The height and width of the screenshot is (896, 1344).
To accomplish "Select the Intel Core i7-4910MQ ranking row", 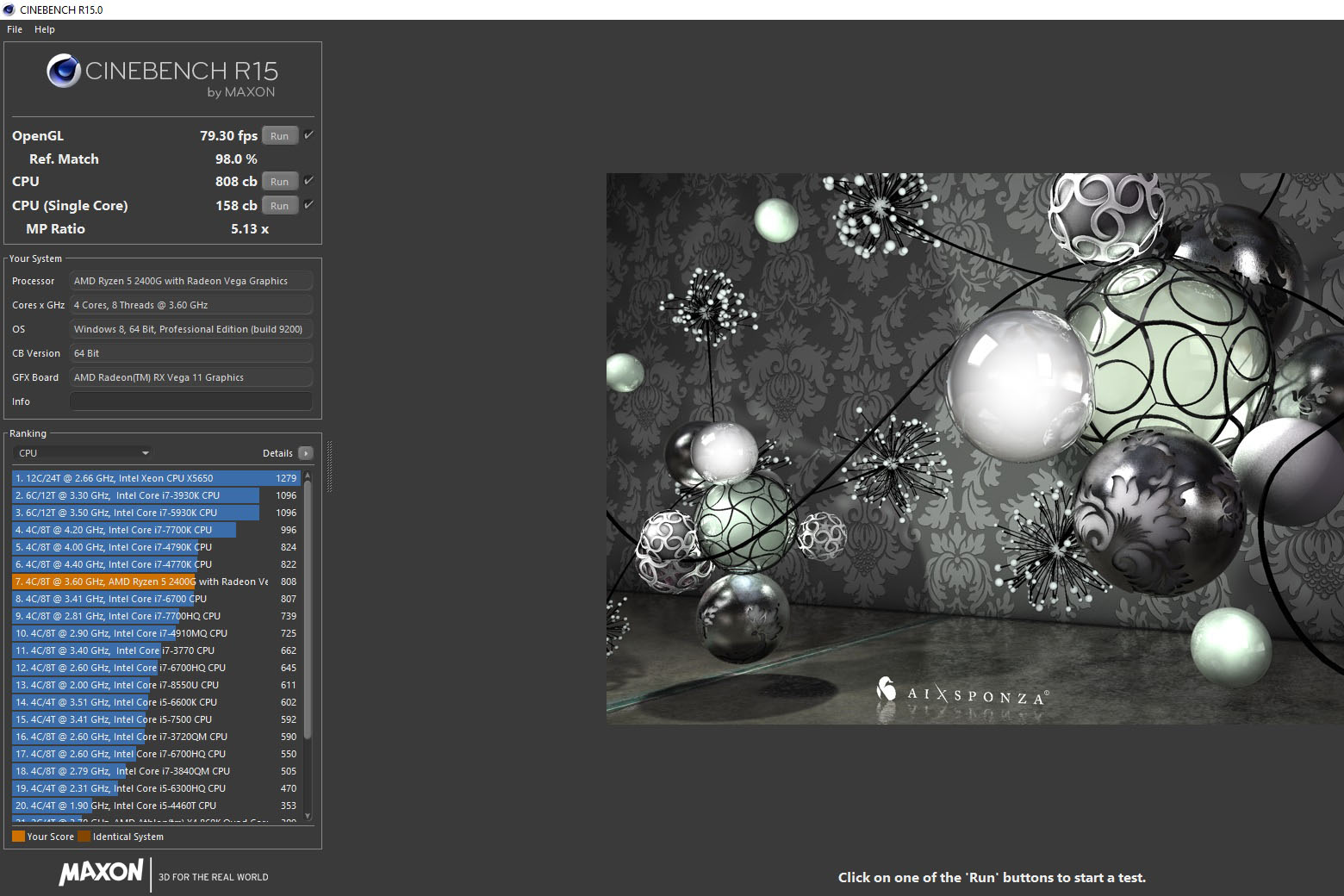I will (x=156, y=633).
